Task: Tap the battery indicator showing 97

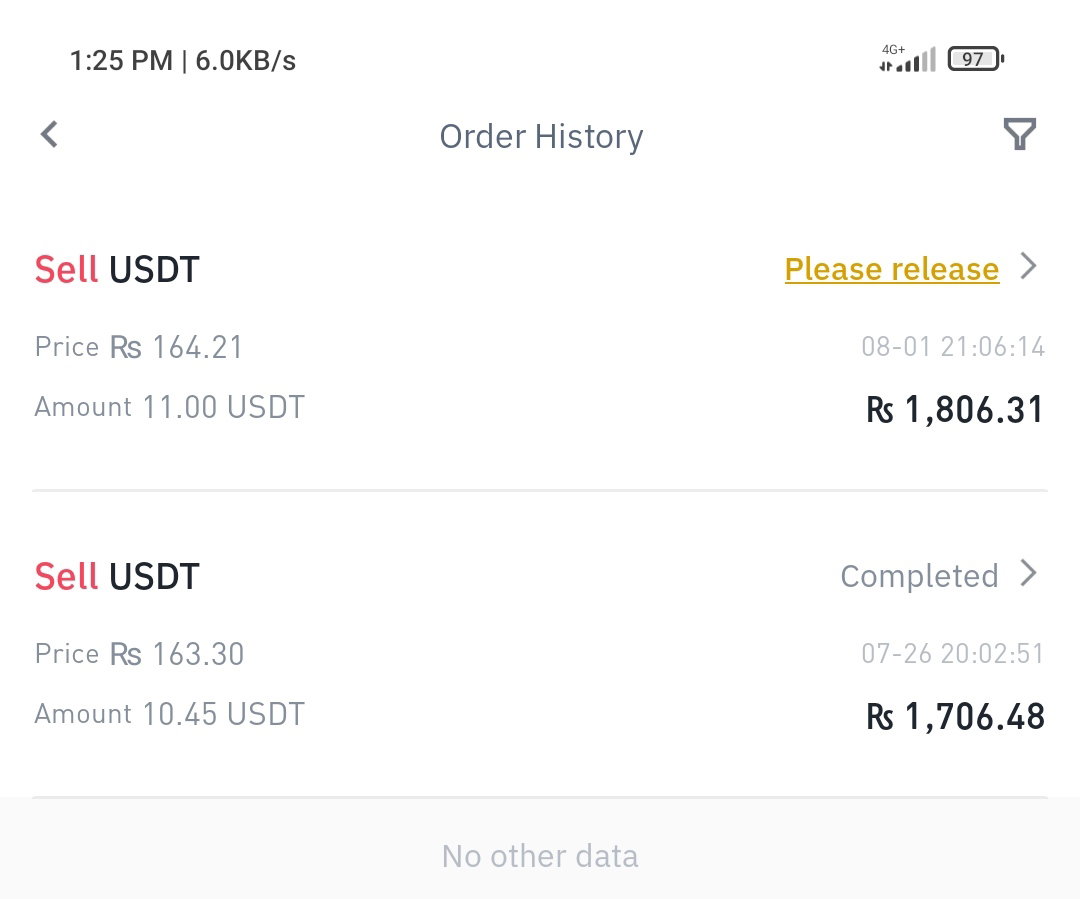Action: (x=976, y=59)
